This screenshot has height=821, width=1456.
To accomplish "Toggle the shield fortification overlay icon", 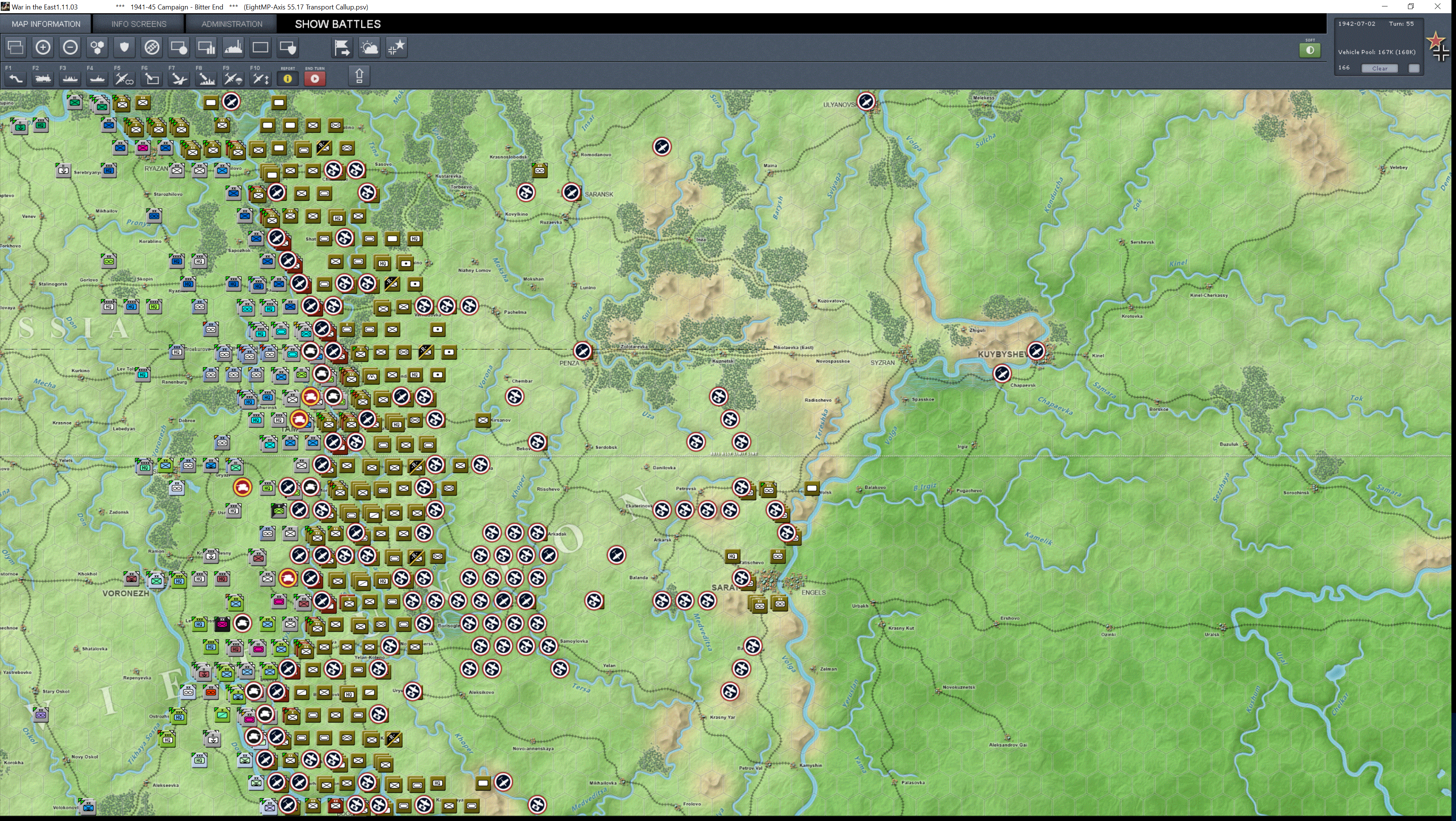I will coord(124,48).
